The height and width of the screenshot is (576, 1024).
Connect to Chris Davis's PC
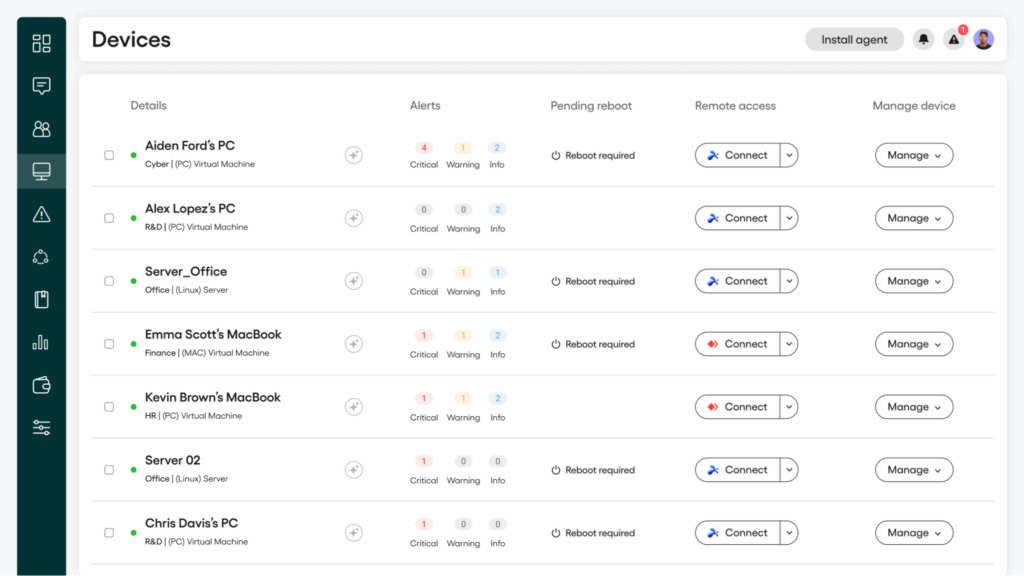pyautogui.click(x=737, y=533)
